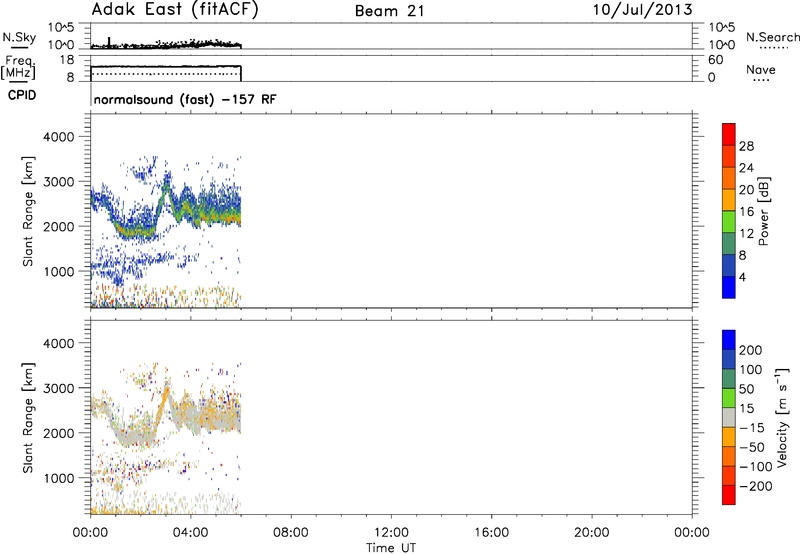
Task: Click the "N.Search" legend label
Action: pos(773,37)
